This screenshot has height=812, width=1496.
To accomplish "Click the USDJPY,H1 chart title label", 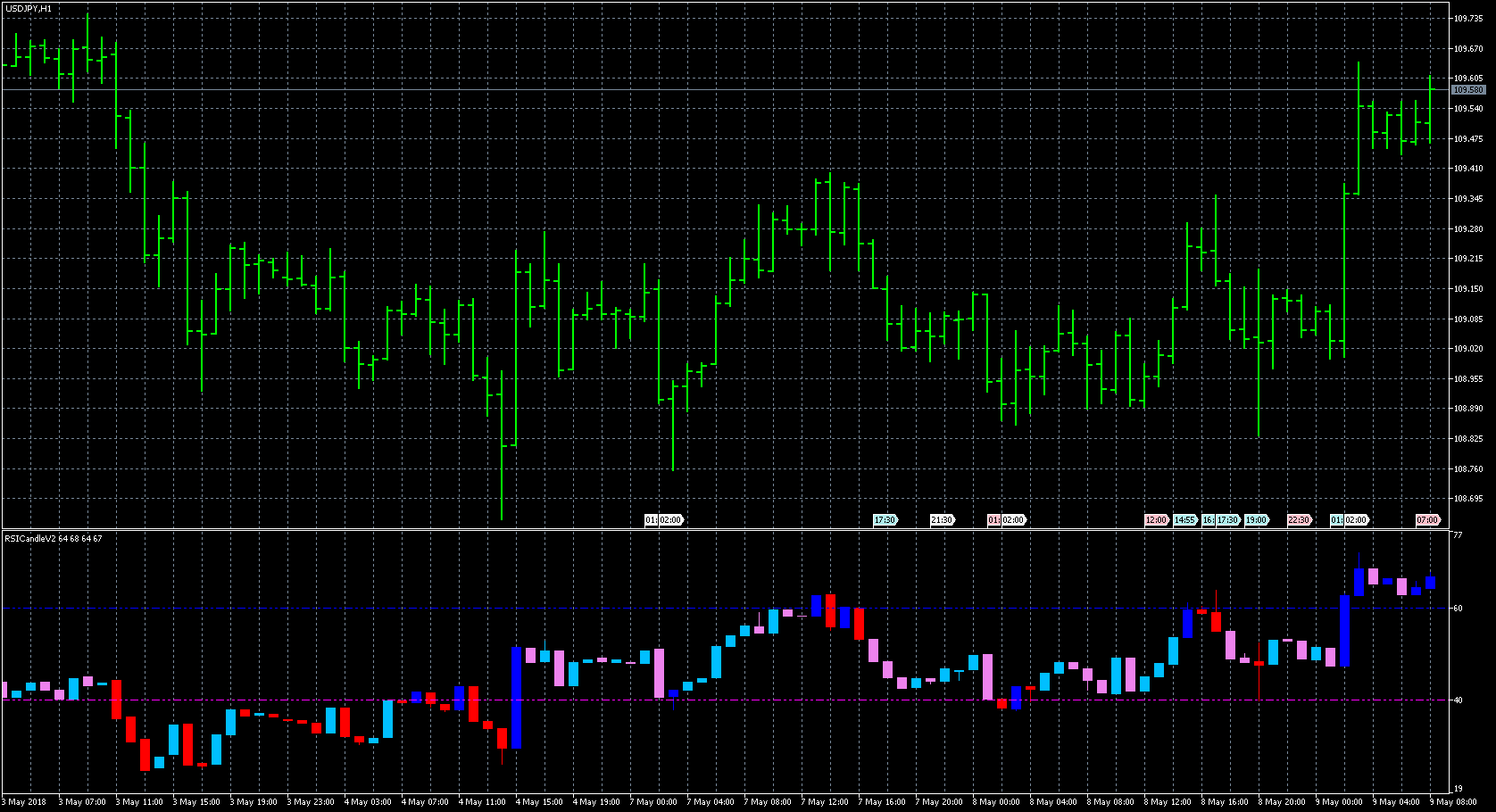I will point(29,8).
